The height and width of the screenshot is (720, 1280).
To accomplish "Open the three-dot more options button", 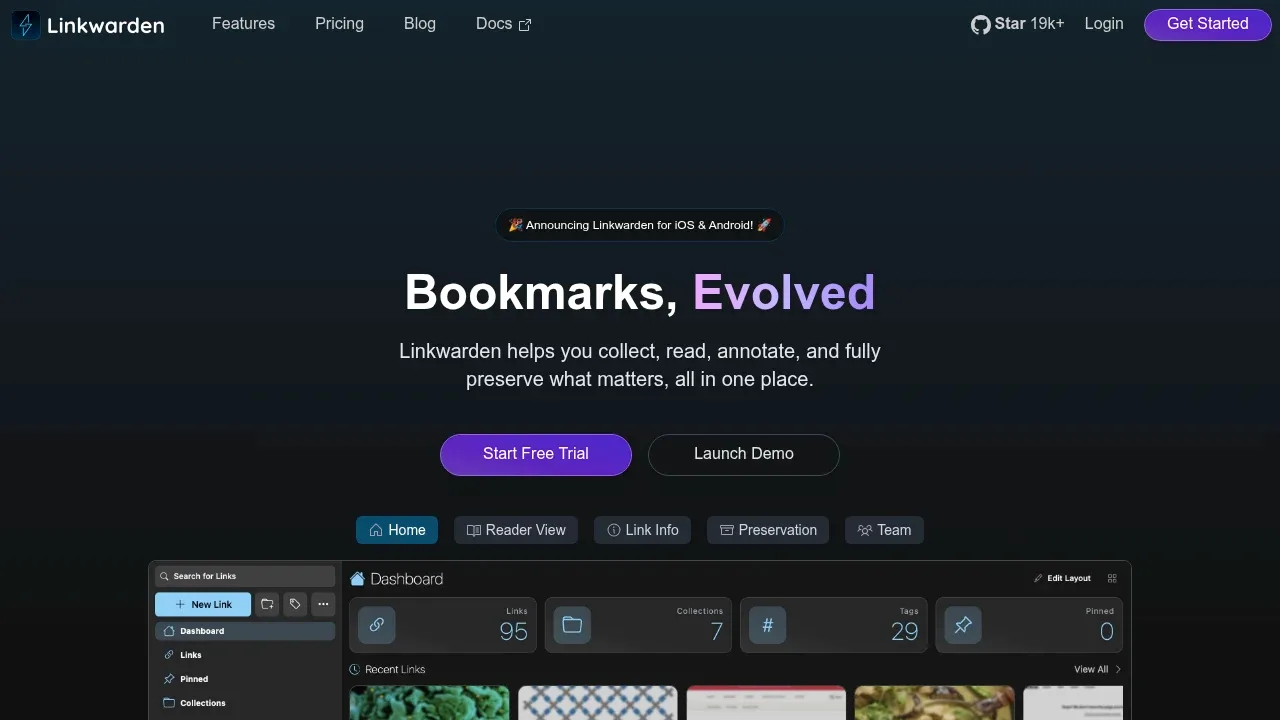I will (323, 604).
